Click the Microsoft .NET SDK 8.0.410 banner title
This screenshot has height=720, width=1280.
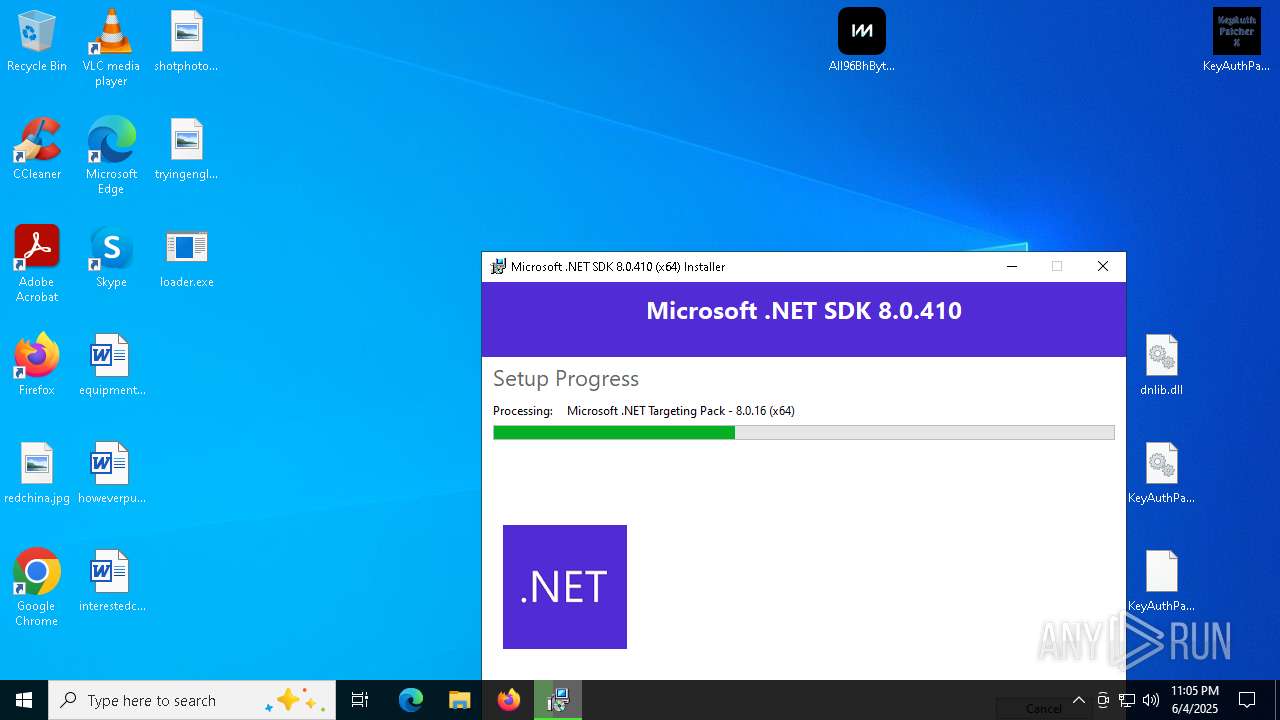click(804, 311)
